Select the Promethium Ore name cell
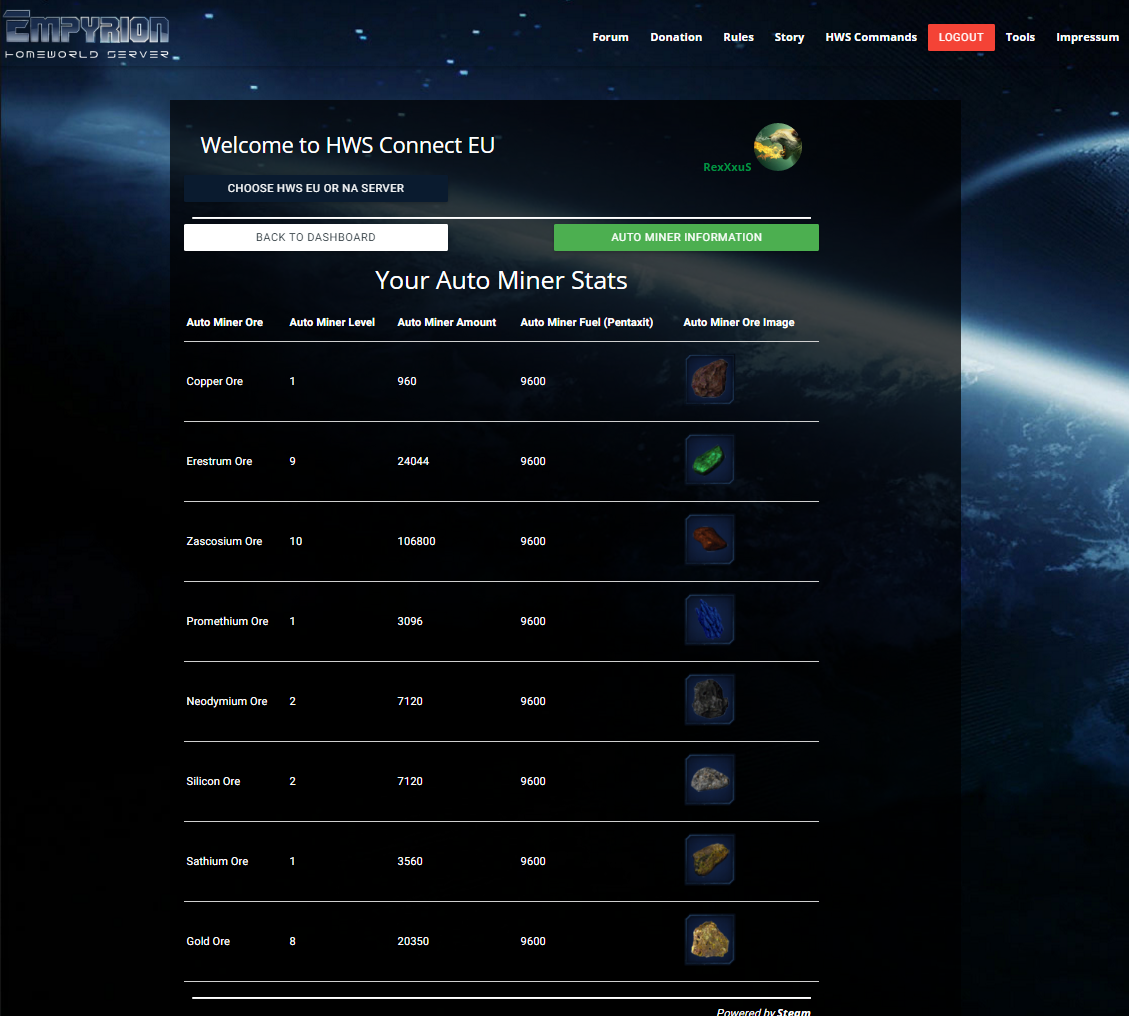This screenshot has height=1016, width=1129. [227, 621]
